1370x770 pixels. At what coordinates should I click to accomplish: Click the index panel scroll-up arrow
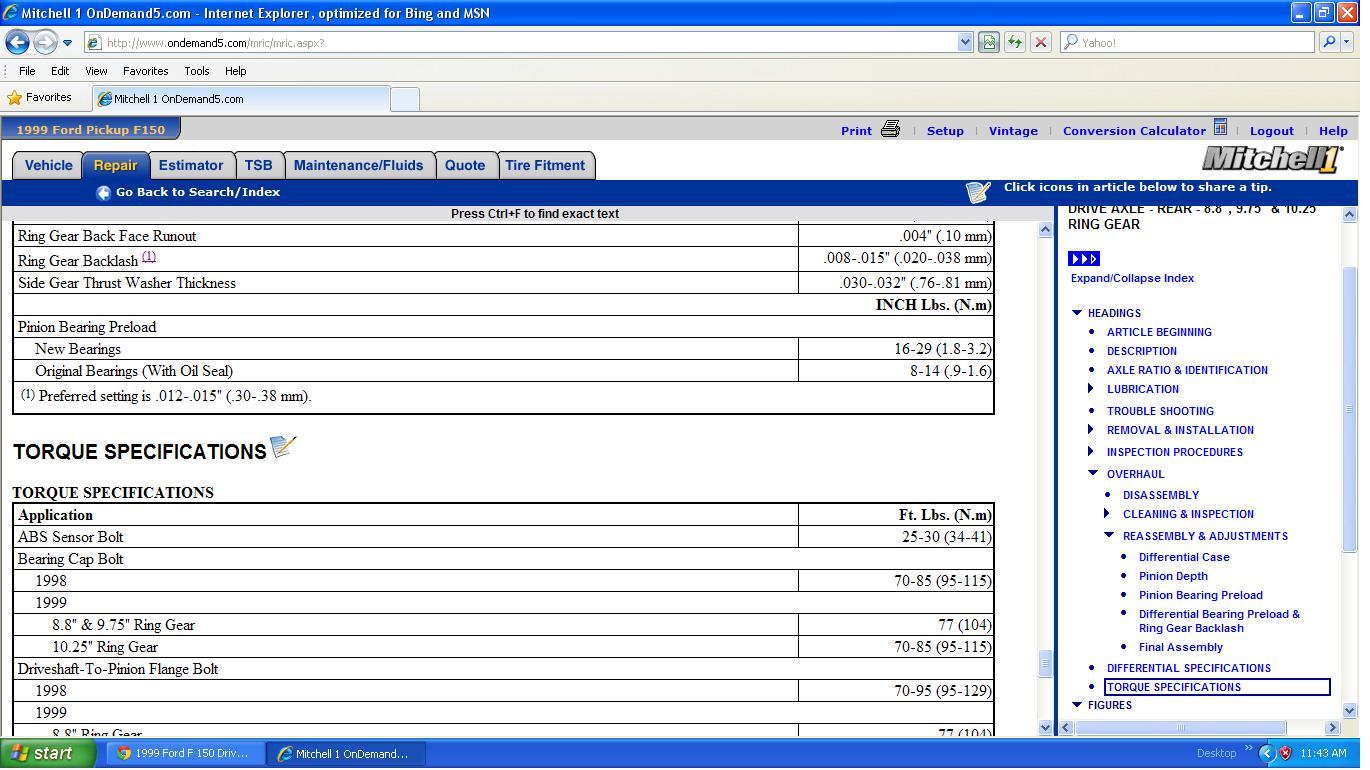1349,214
